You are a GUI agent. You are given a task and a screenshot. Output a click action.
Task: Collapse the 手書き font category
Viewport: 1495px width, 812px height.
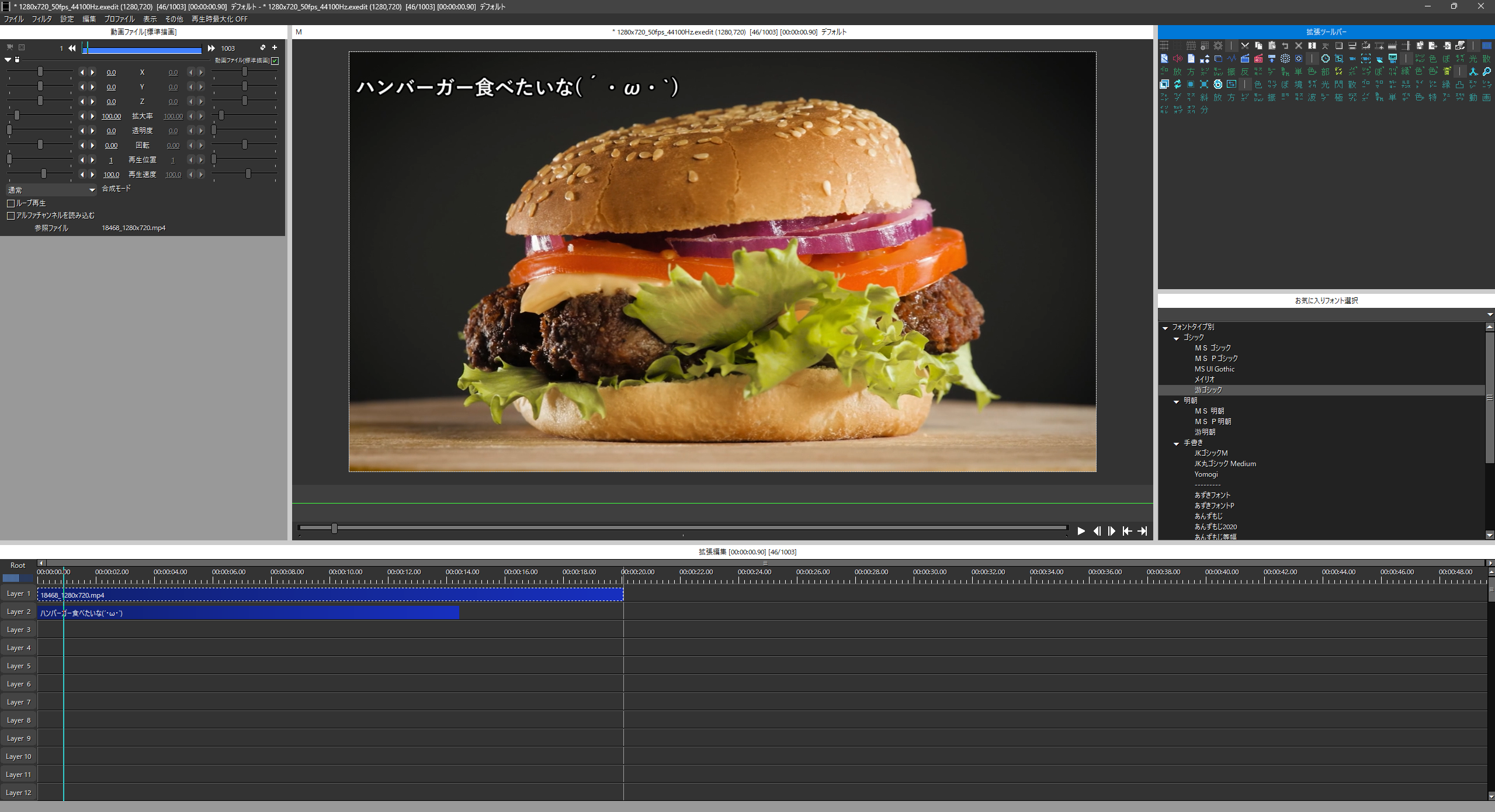point(1177,443)
